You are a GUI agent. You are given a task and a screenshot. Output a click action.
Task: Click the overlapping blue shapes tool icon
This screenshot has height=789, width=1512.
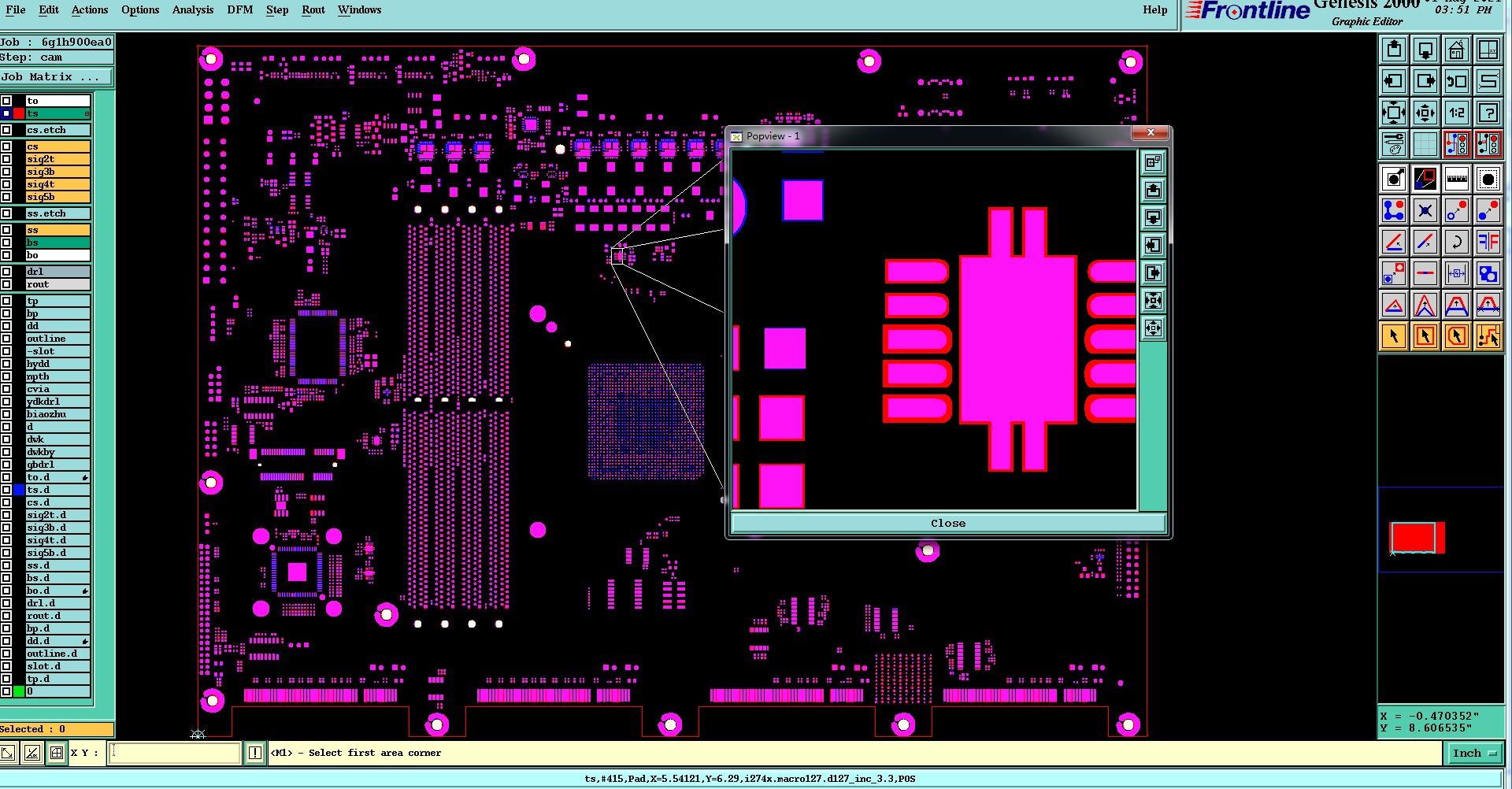click(x=1488, y=273)
